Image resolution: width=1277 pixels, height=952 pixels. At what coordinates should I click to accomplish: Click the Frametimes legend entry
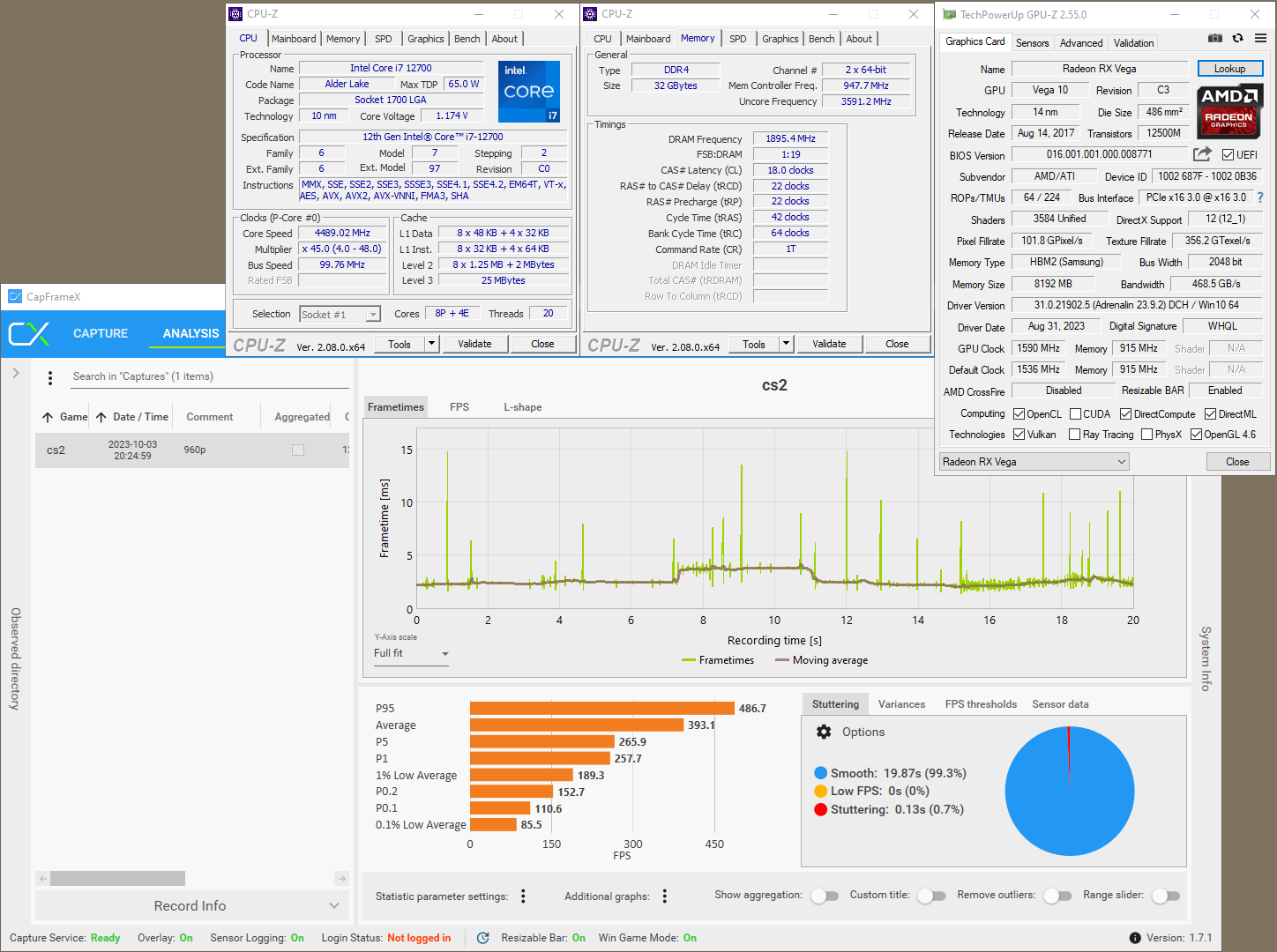(718, 660)
